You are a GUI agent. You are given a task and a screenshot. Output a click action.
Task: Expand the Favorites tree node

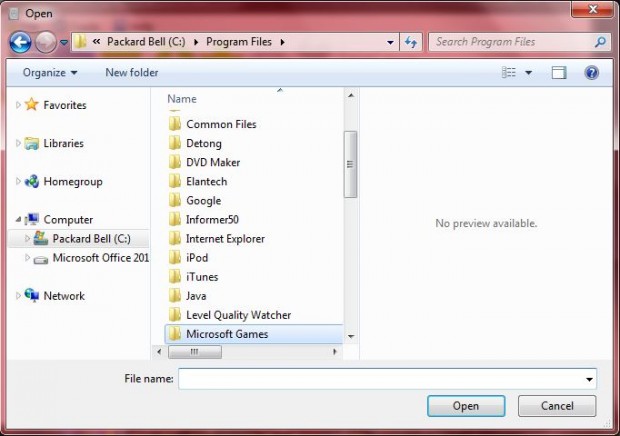18,105
